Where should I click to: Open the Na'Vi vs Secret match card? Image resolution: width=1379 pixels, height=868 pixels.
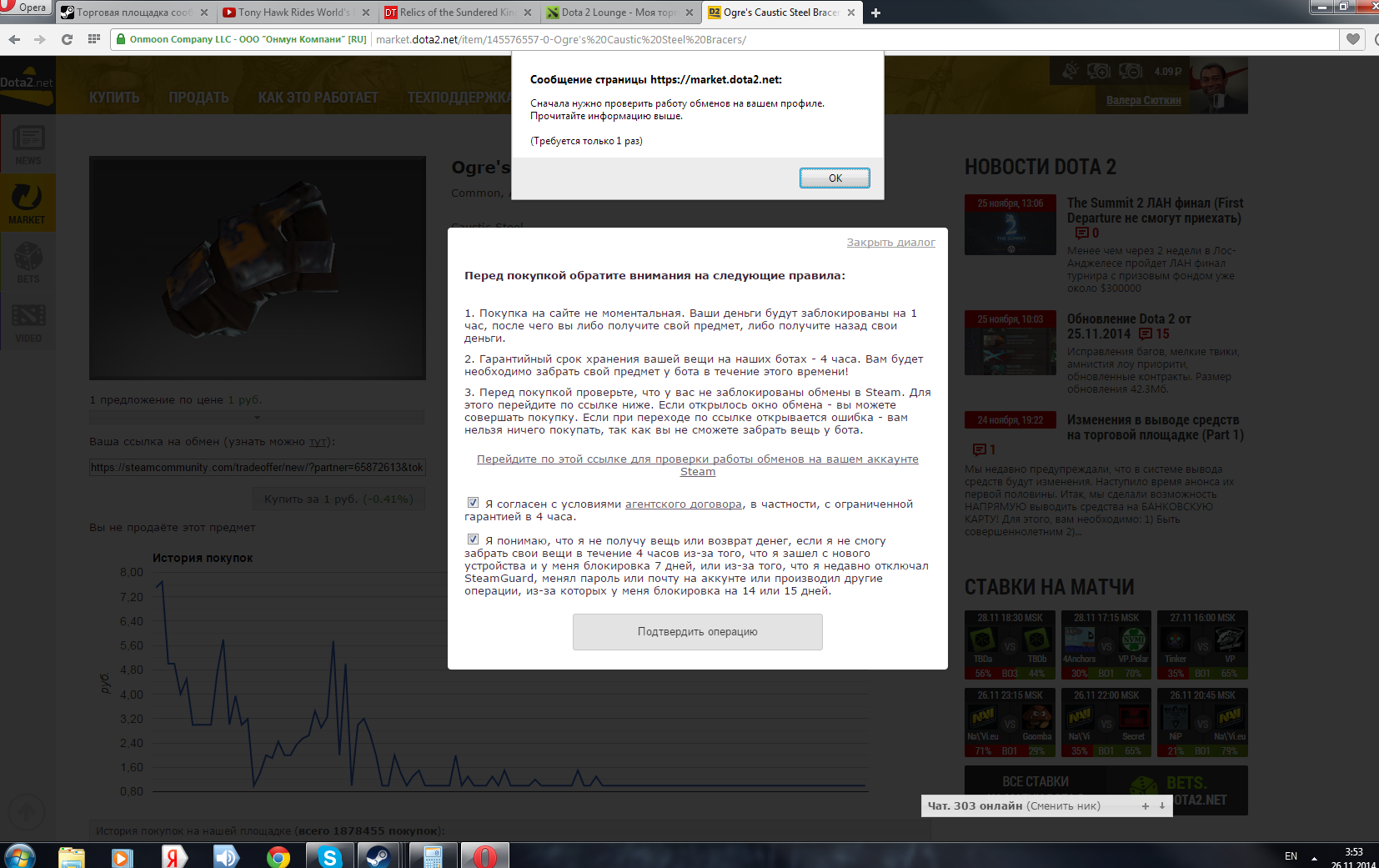[x=1106, y=723]
